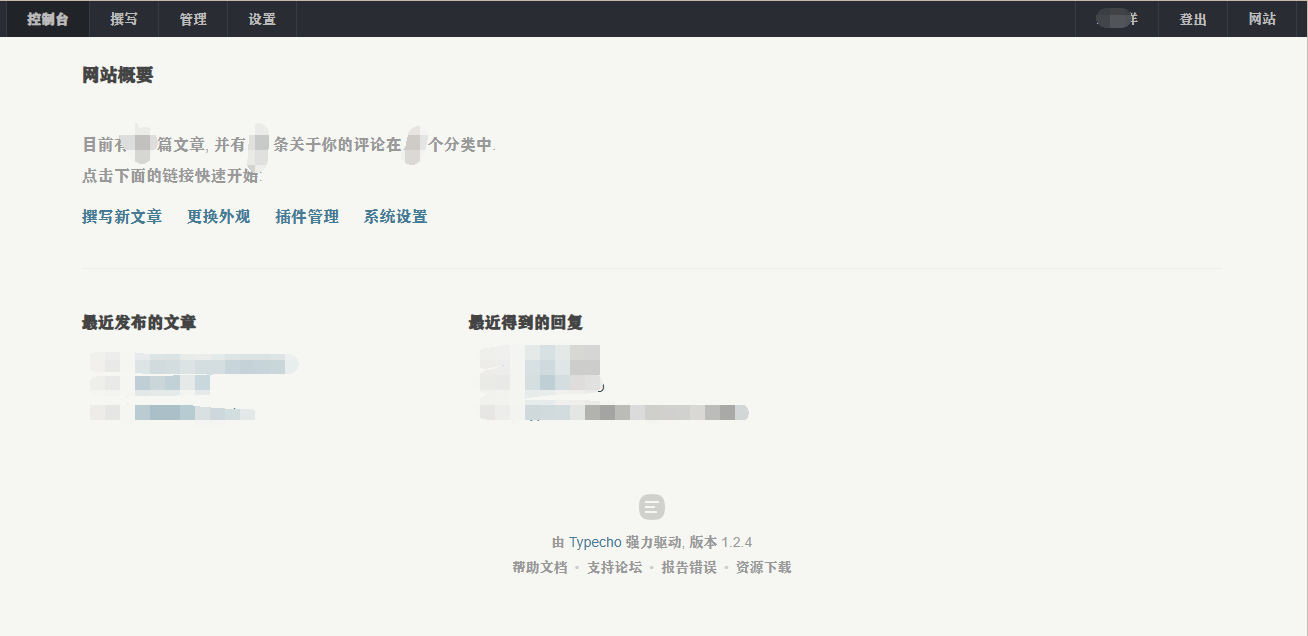Open the 资源下载 footer link

[763, 567]
